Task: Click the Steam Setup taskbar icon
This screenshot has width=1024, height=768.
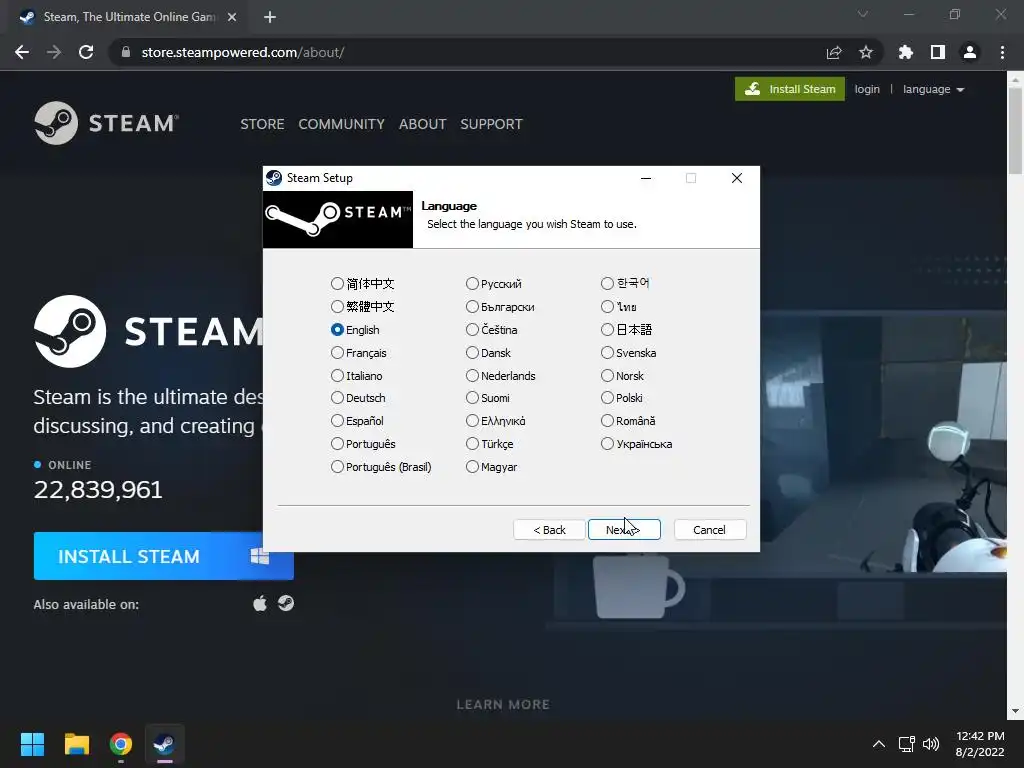Action: tap(164, 744)
